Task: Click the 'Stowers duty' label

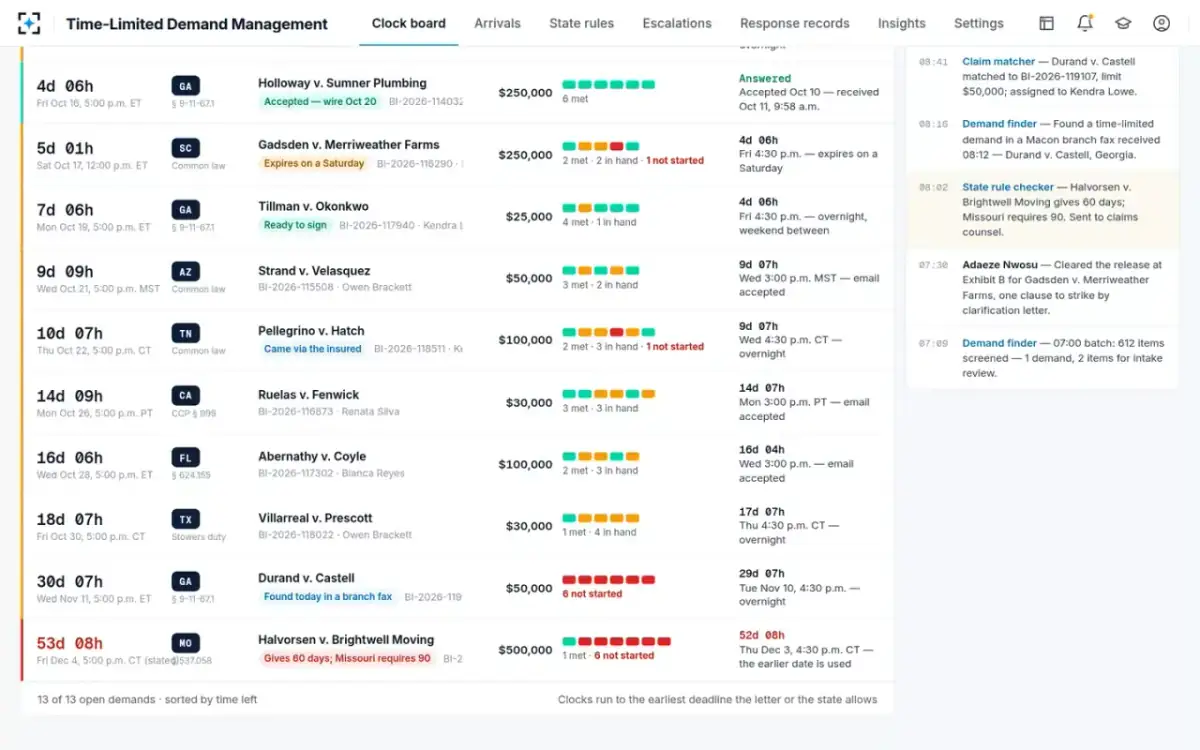Action: click(x=199, y=537)
